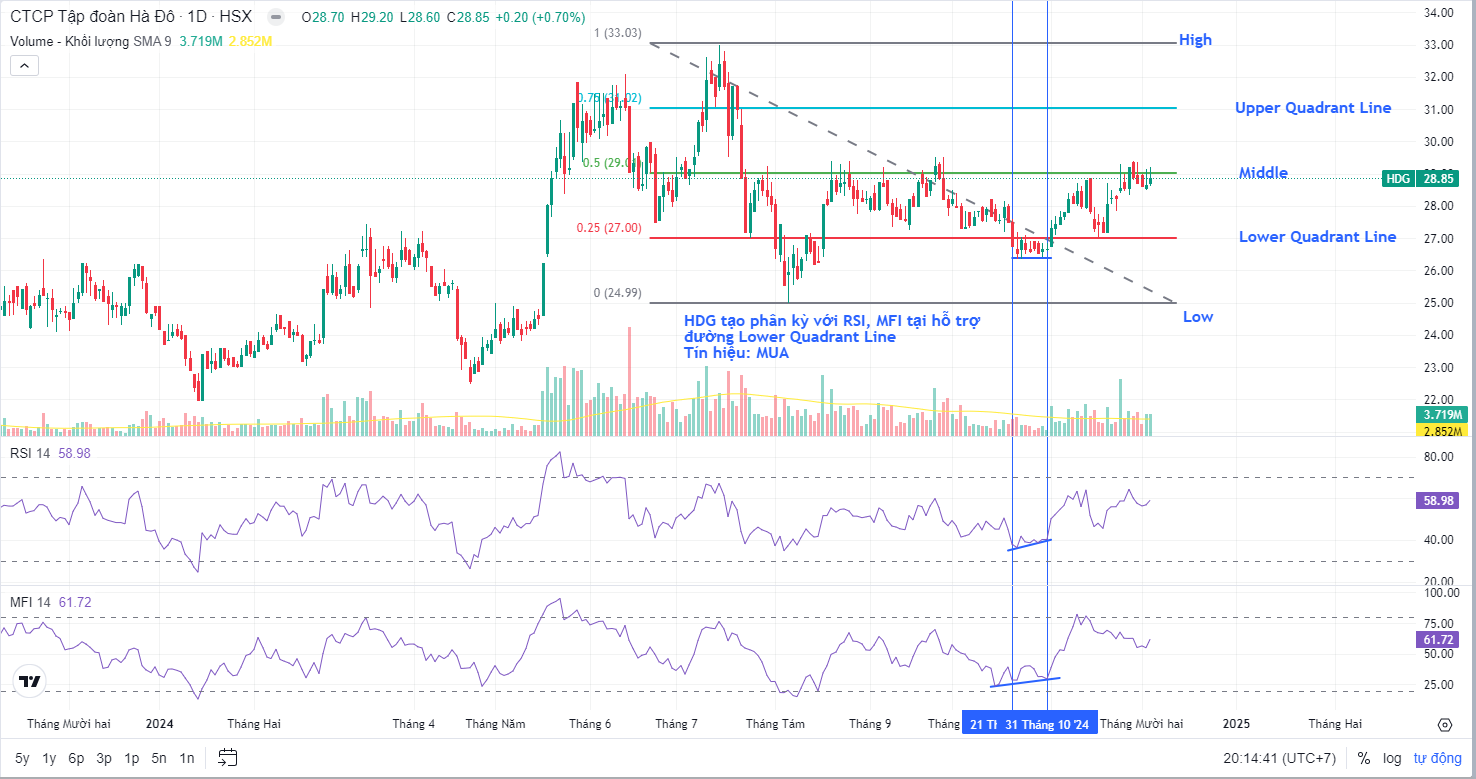Select the 5n time range
The image size is (1476, 779).
click(159, 758)
